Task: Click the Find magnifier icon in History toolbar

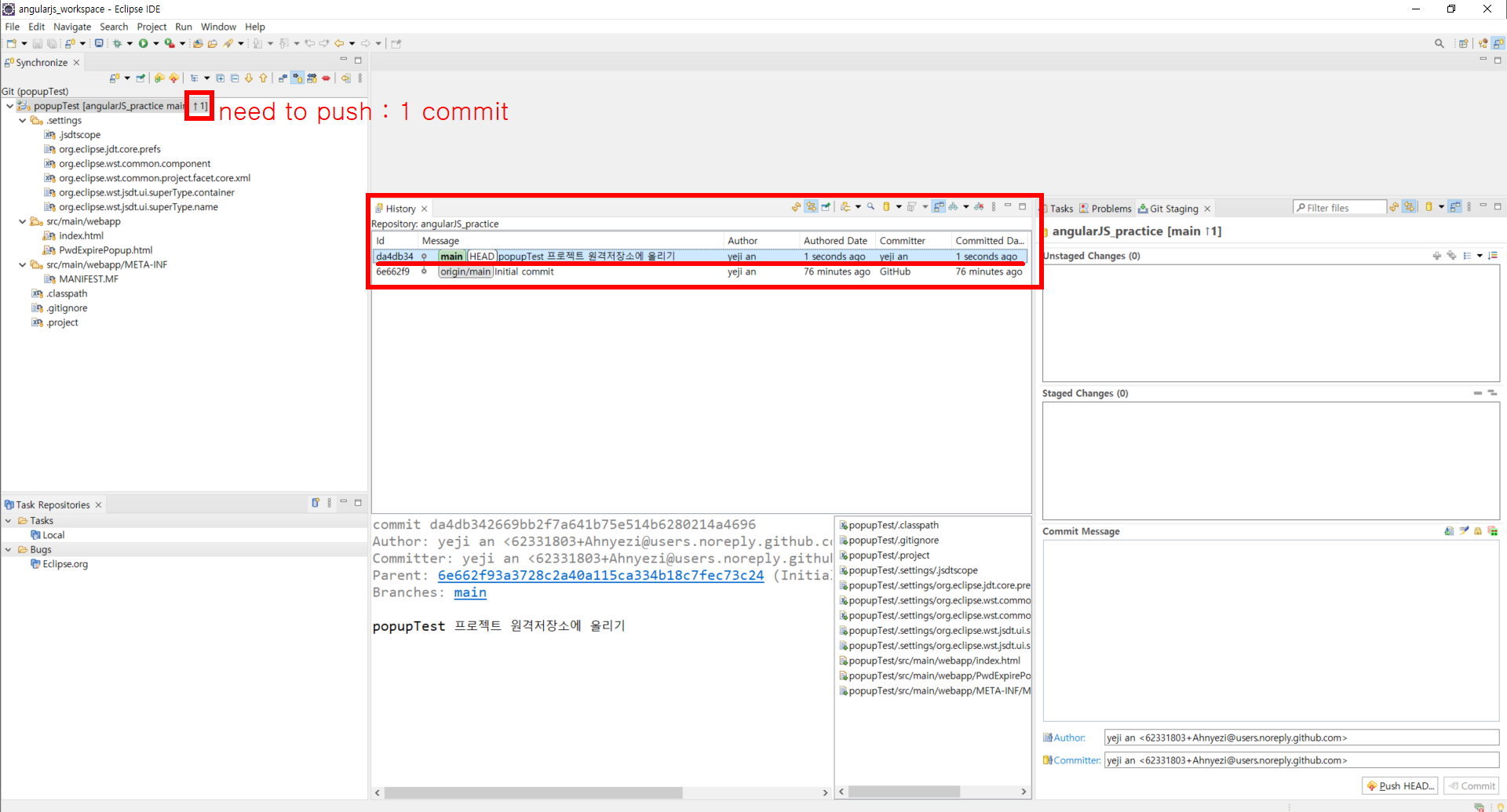Action: [x=870, y=206]
